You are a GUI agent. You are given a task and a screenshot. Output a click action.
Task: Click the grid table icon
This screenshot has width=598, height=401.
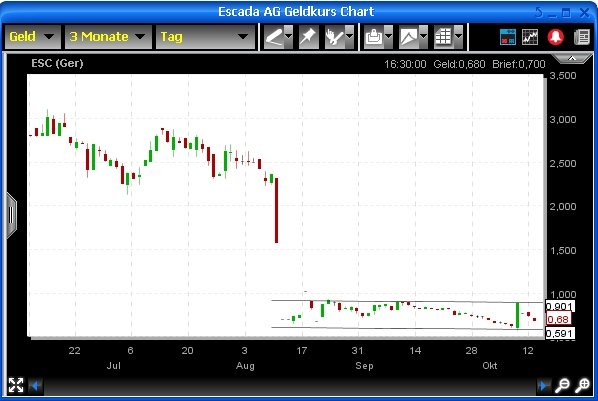444,37
